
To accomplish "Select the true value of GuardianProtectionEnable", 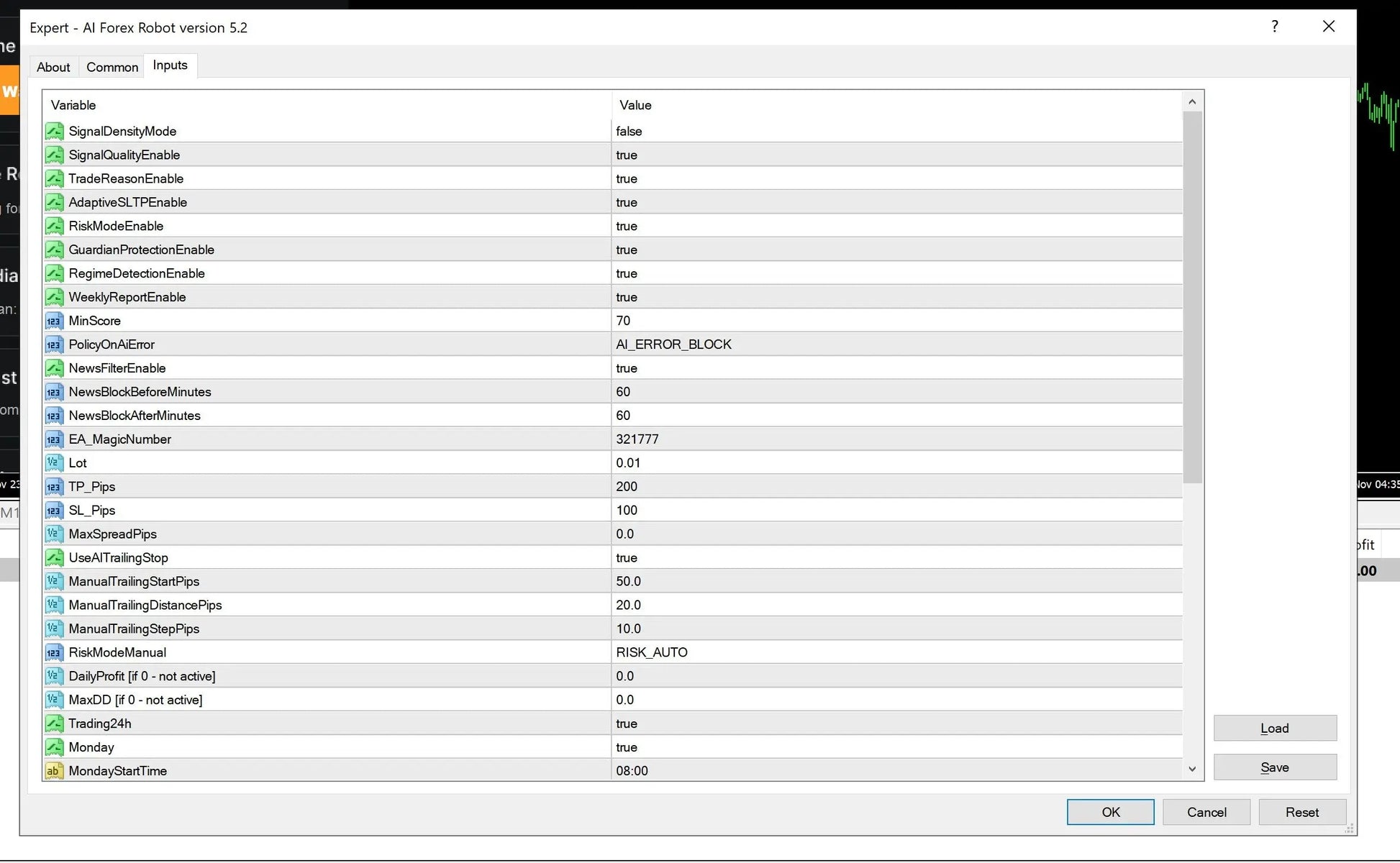I will [627, 250].
